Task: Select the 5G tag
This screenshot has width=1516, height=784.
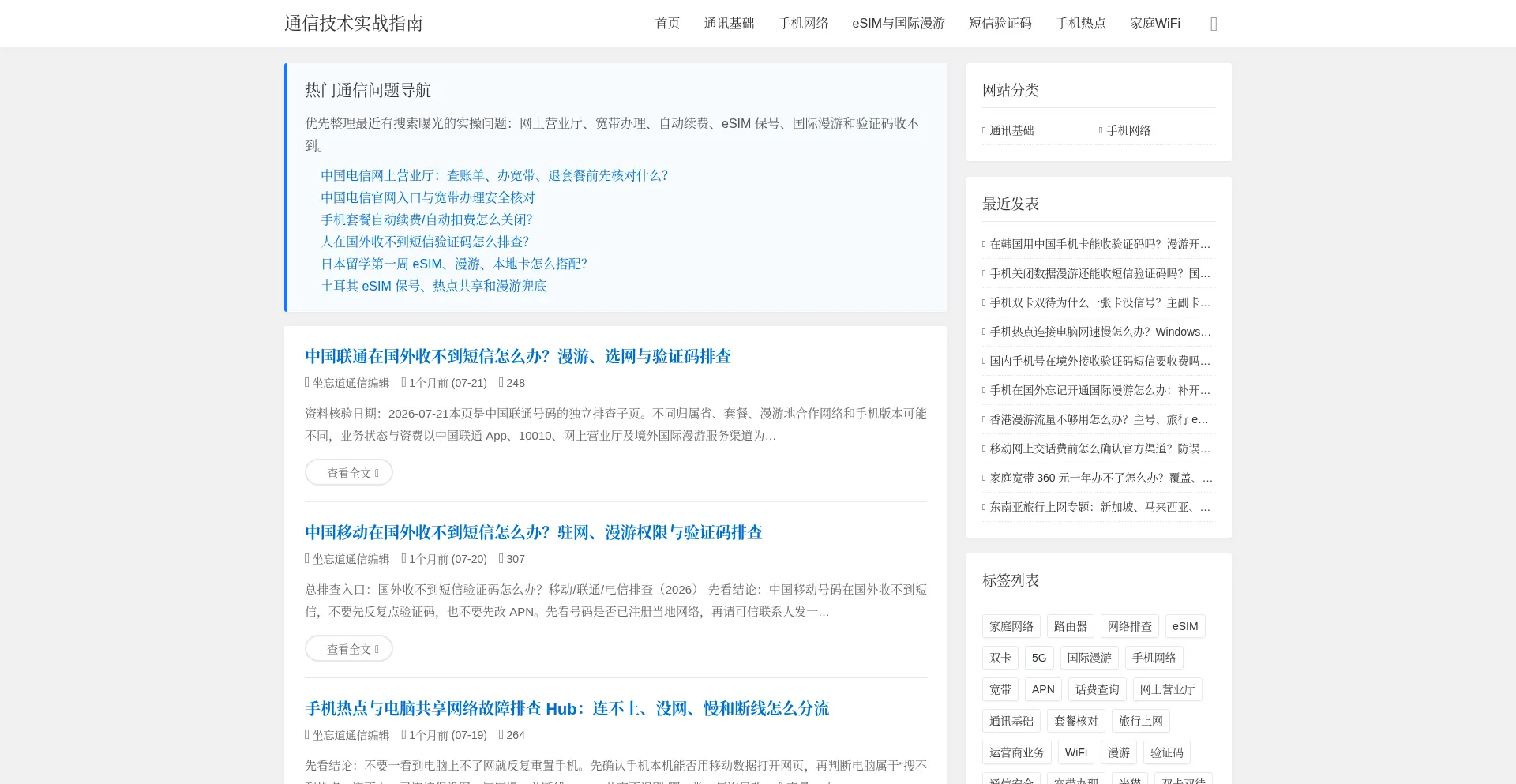Action: click(x=1039, y=658)
